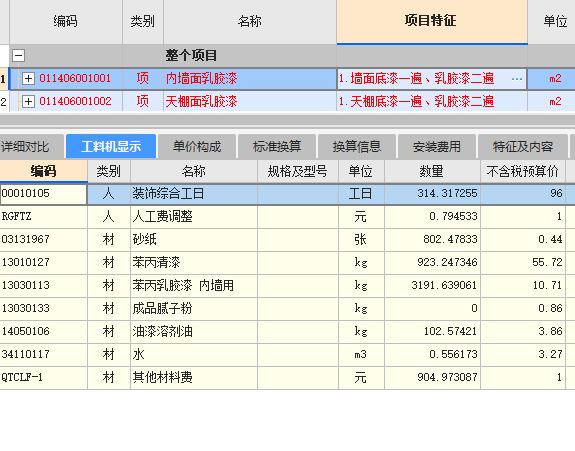The image size is (575, 451).
Task: Click quantity 923.247346 cell
Action: coord(432,263)
